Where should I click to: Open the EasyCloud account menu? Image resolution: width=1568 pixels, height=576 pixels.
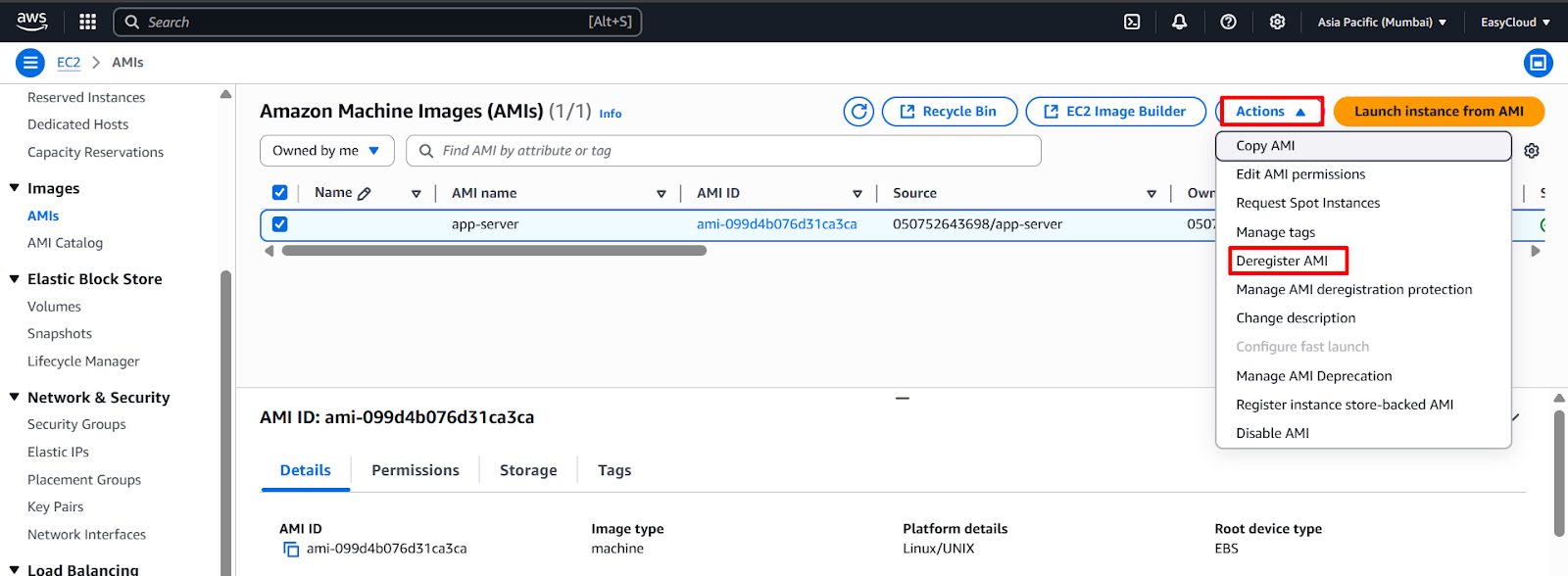tap(1515, 22)
